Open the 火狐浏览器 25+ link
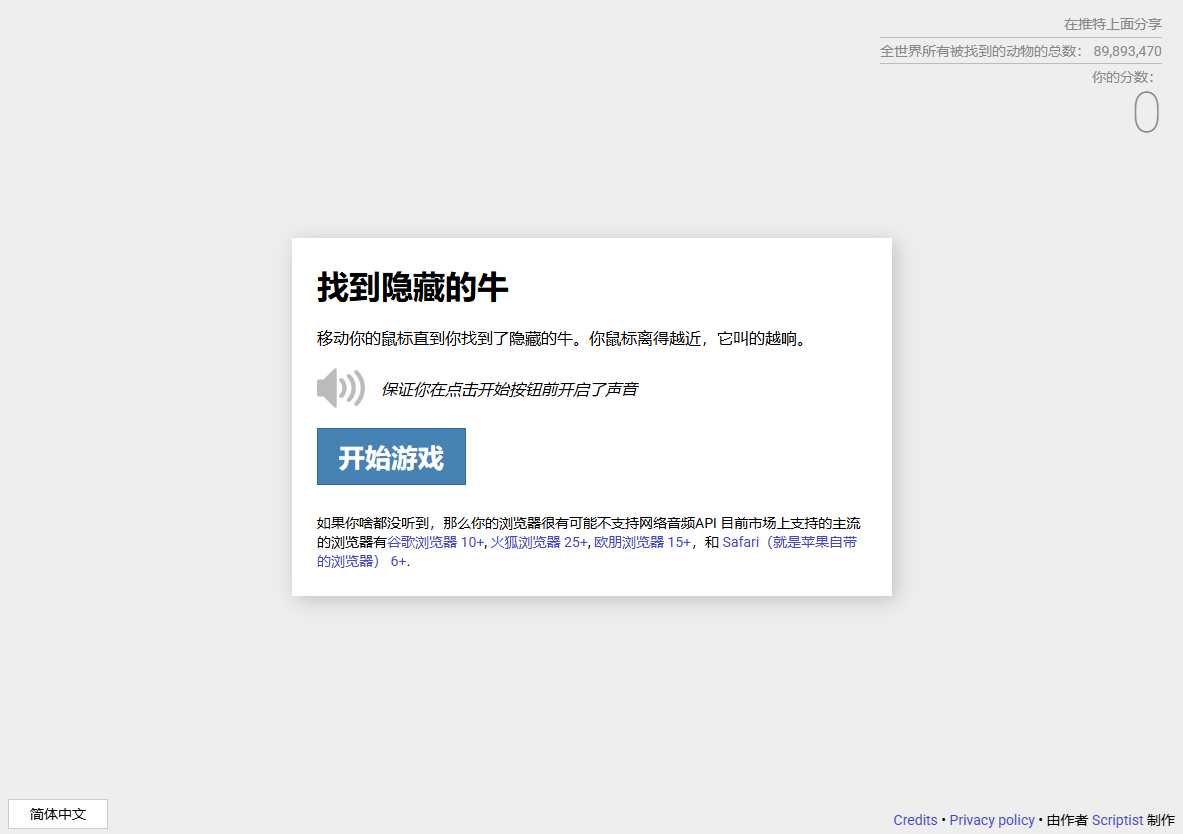The image size is (1183, 834). [x=538, y=542]
